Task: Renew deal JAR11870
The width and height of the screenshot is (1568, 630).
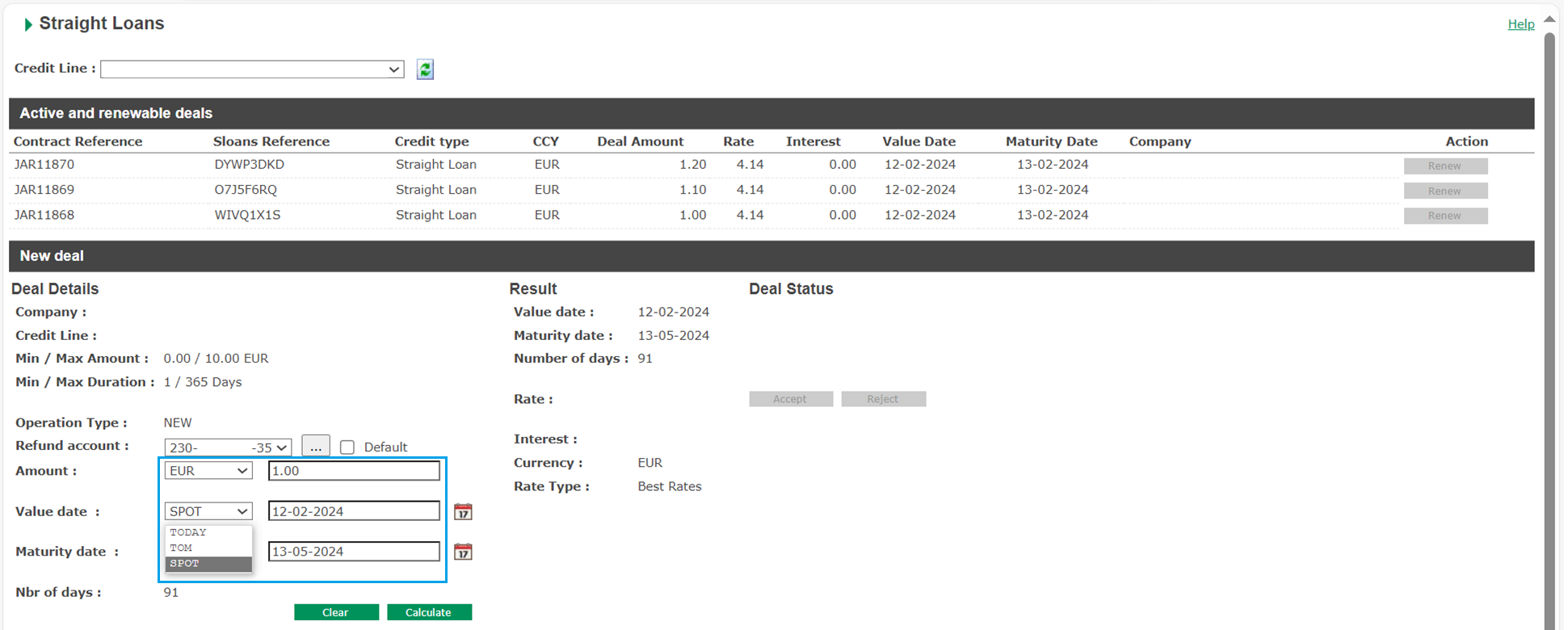Action: pyautogui.click(x=1444, y=166)
